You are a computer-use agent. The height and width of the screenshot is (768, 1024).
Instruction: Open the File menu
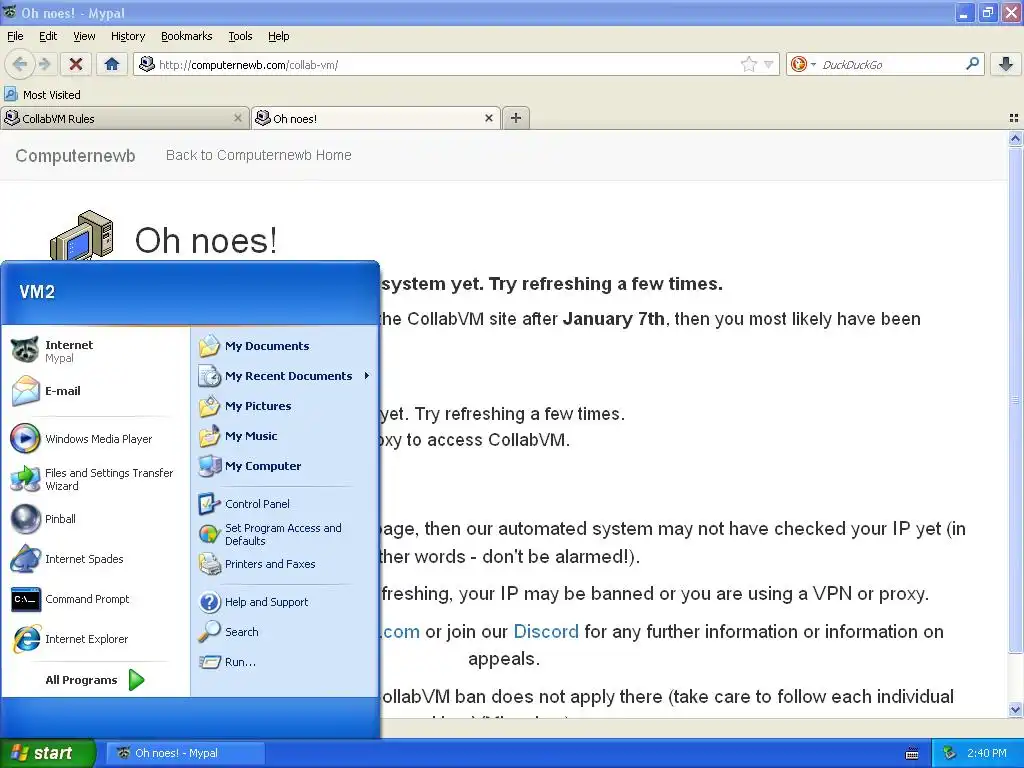15,36
